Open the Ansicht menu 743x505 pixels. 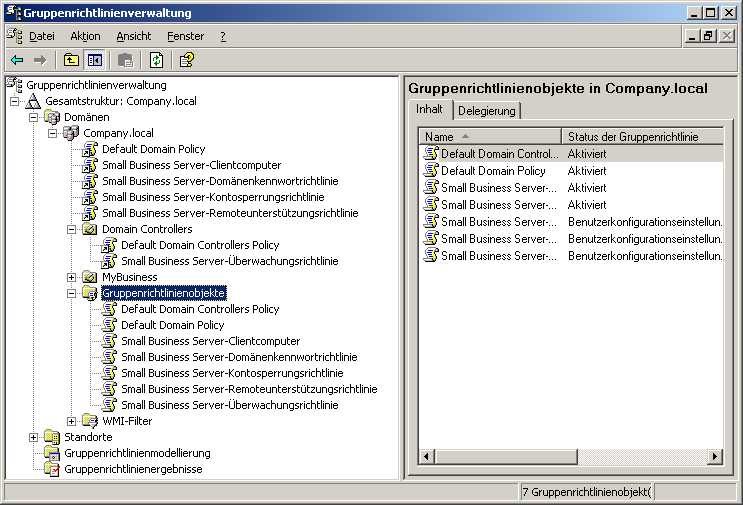pos(134,36)
